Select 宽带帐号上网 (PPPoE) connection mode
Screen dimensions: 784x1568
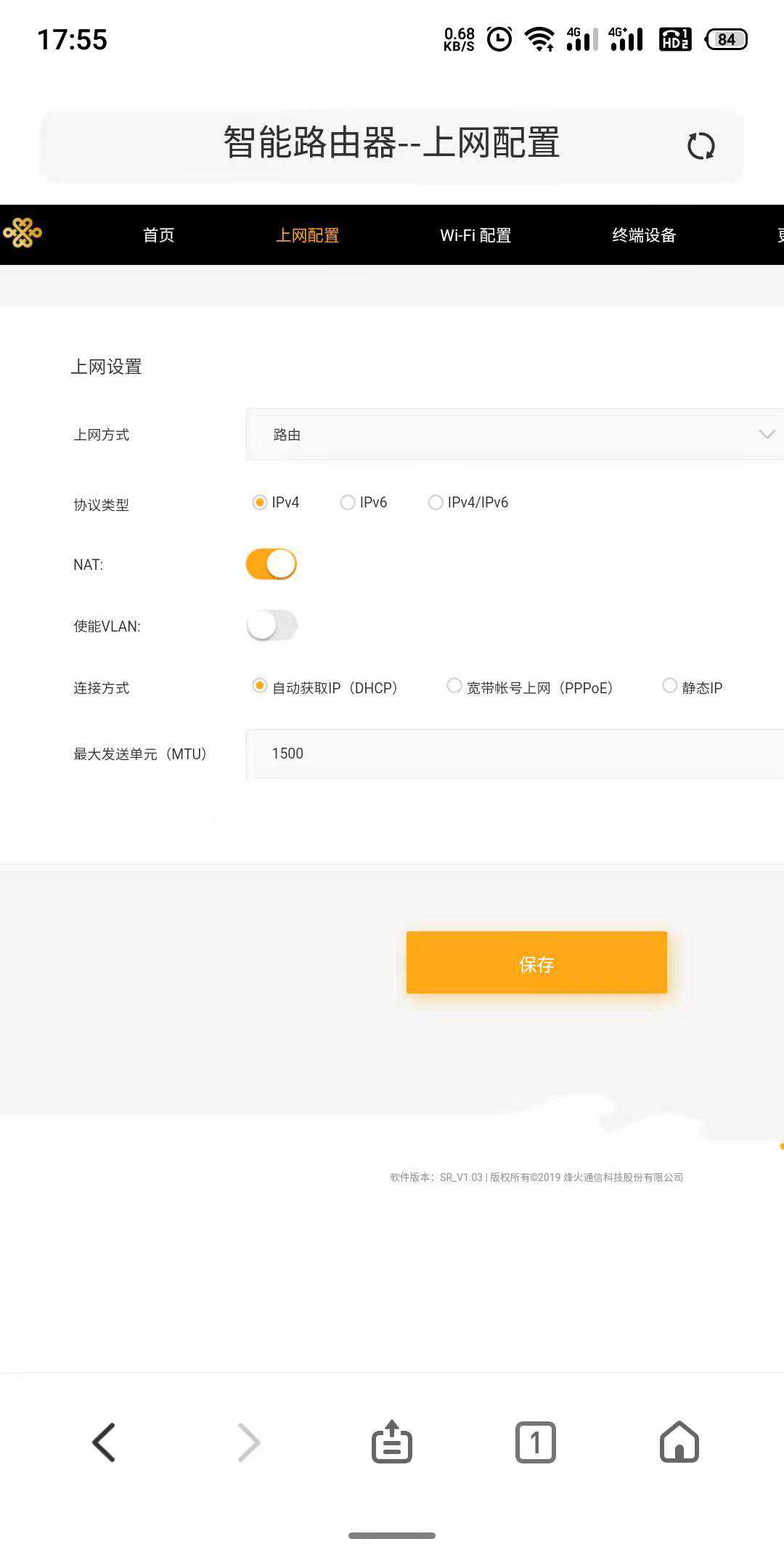coord(454,686)
